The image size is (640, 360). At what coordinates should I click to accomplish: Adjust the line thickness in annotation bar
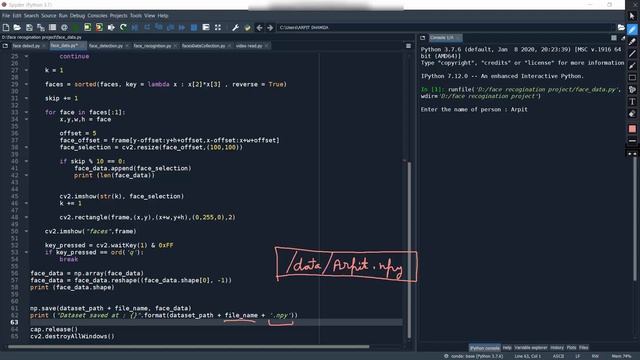point(632,141)
